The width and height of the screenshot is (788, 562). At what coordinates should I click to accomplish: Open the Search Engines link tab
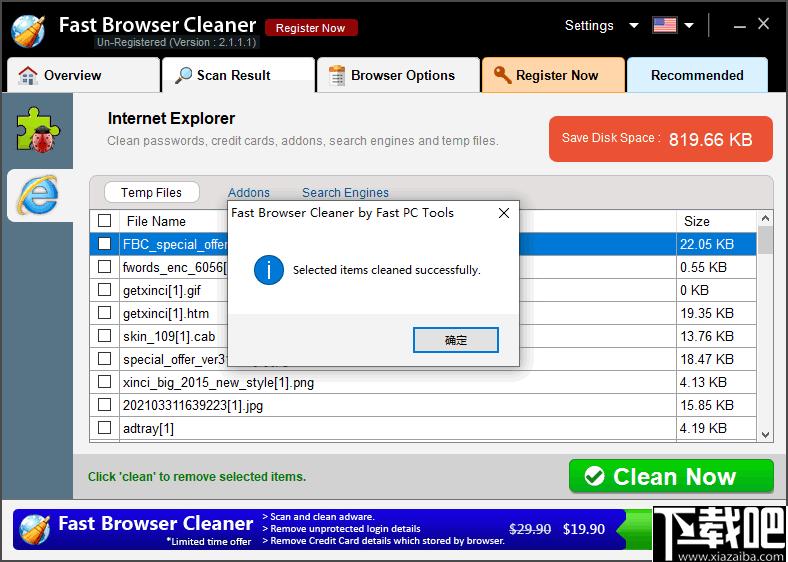pyautogui.click(x=345, y=193)
